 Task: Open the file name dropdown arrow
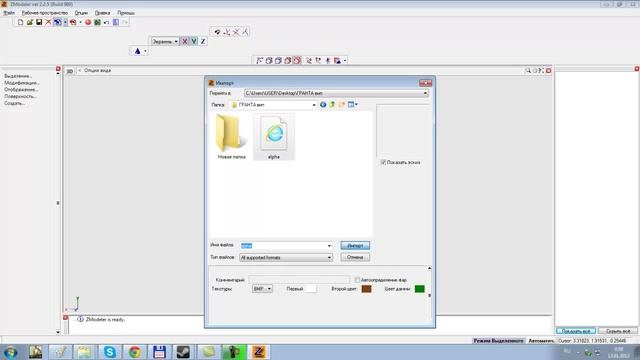pyautogui.click(x=329, y=246)
